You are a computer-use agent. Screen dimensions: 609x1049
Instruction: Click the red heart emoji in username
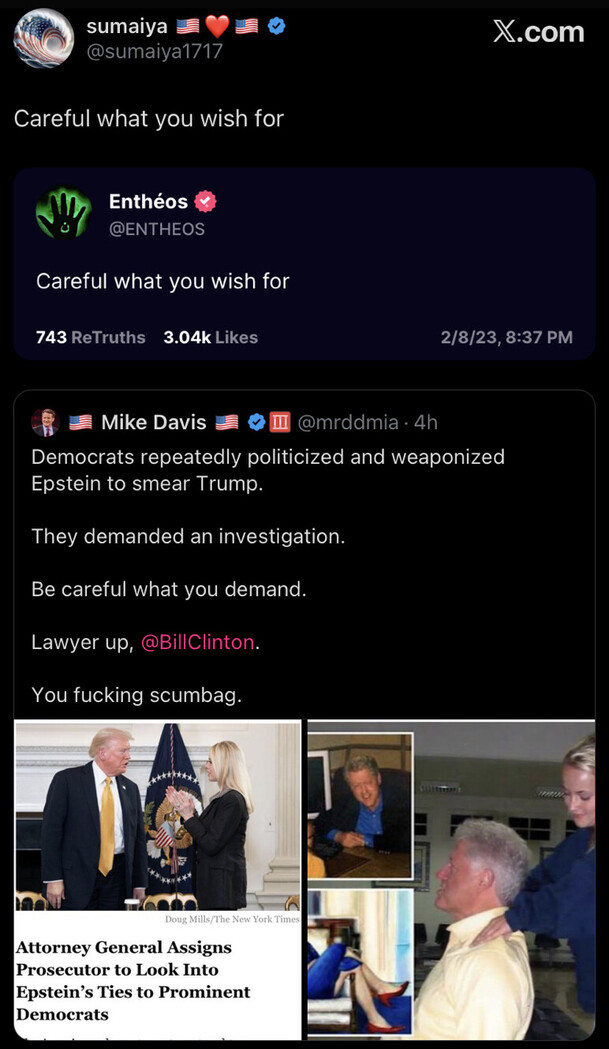[217, 26]
